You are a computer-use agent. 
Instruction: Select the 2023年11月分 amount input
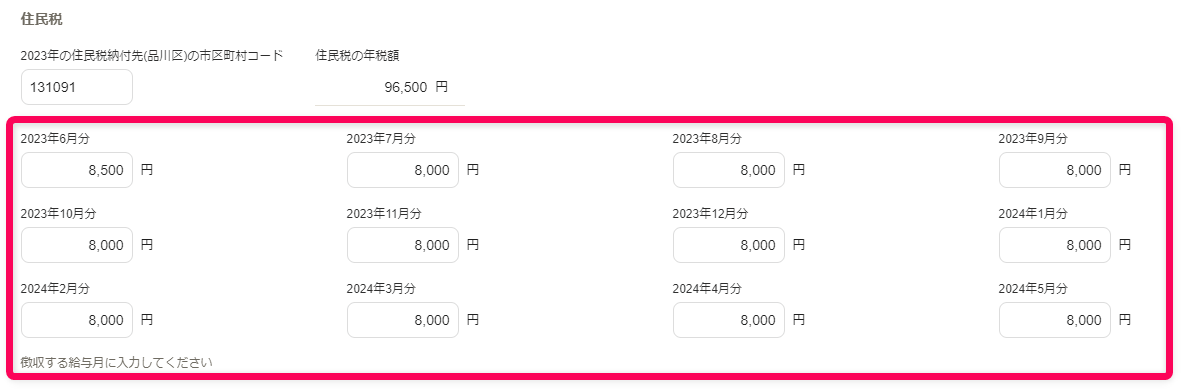click(403, 245)
